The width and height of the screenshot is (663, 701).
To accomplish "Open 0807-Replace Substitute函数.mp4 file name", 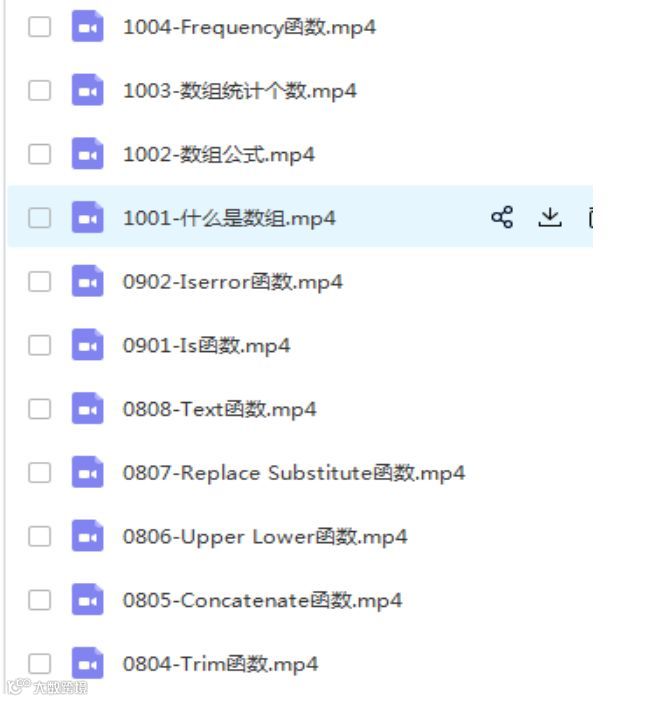I will (294, 473).
